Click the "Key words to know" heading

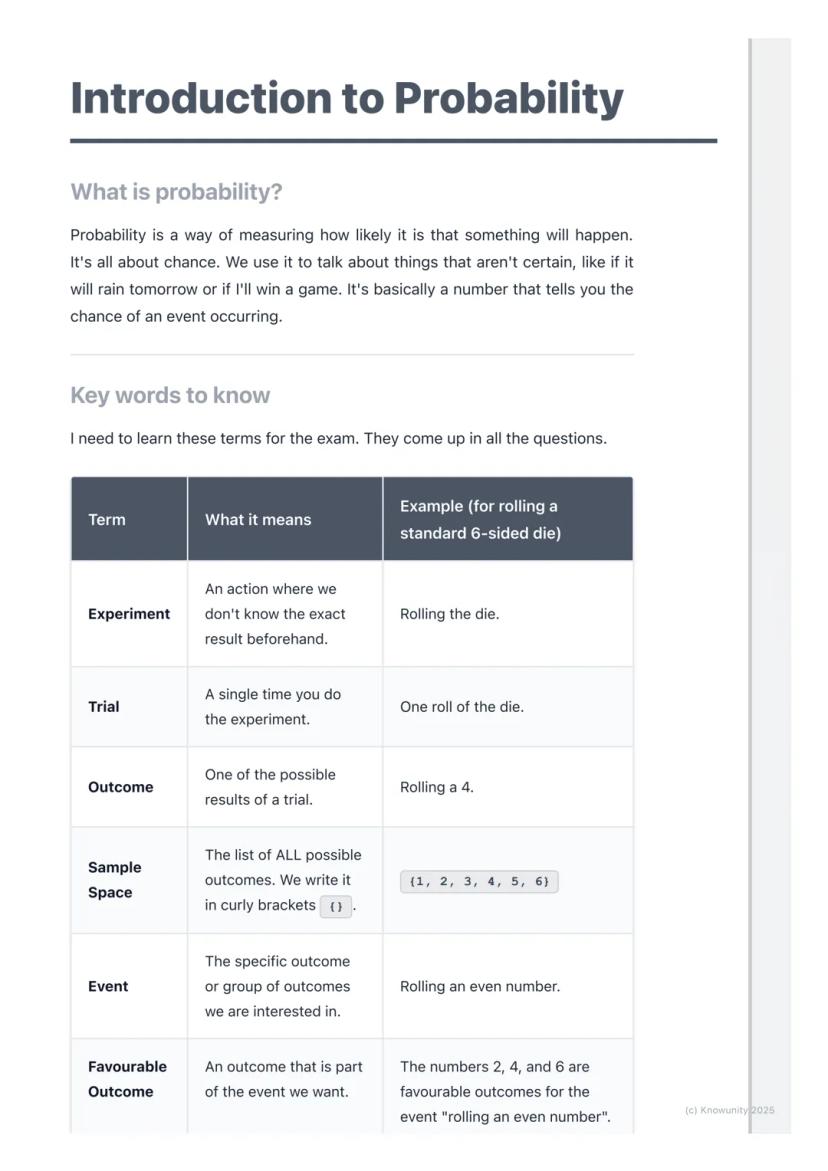[x=170, y=395]
